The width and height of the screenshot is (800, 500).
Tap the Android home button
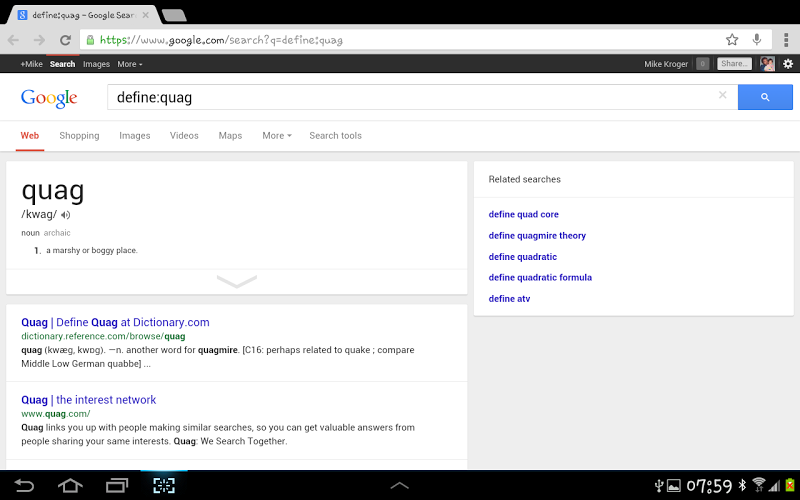(x=70, y=485)
